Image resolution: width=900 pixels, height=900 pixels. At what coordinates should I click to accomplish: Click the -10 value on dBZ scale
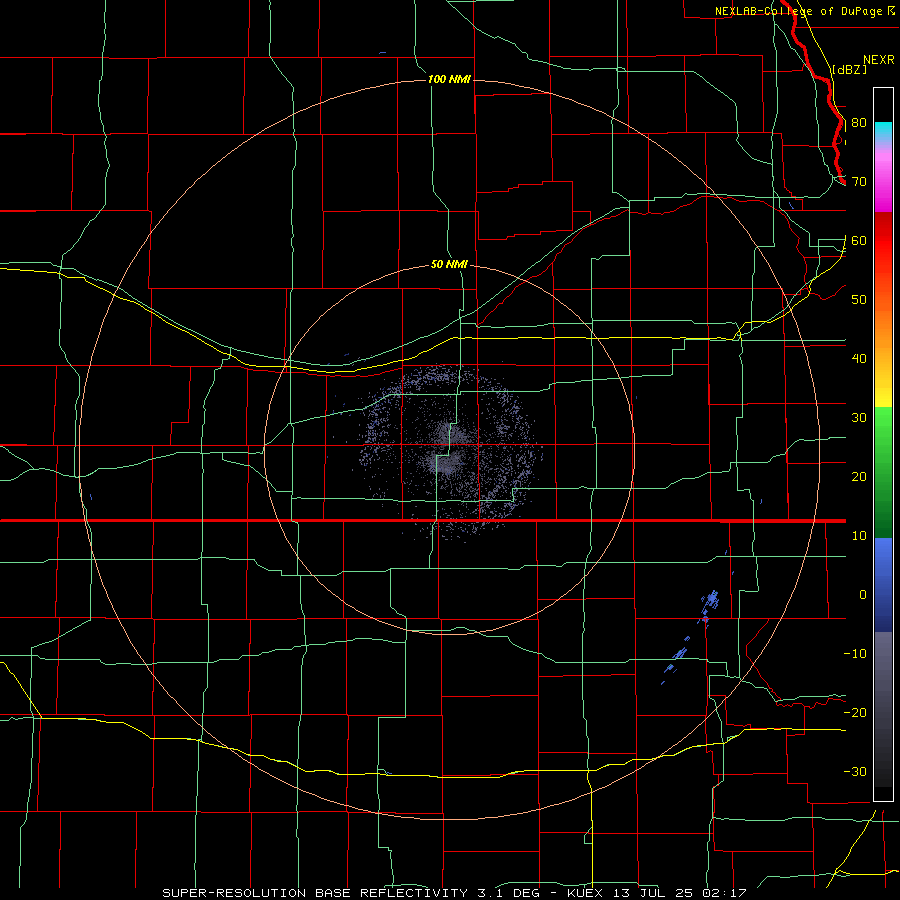855,654
